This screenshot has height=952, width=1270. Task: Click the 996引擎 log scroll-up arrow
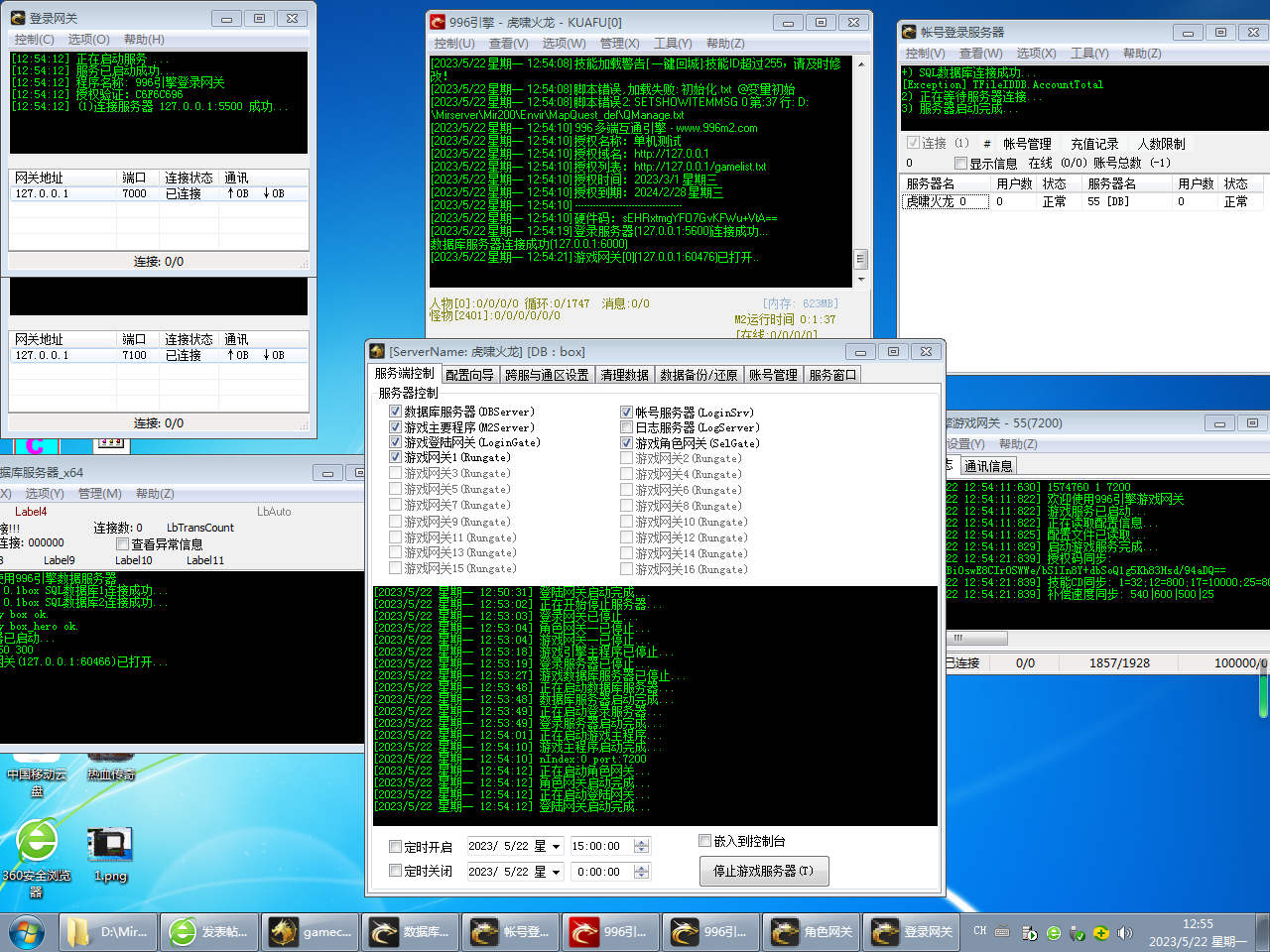coord(860,63)
